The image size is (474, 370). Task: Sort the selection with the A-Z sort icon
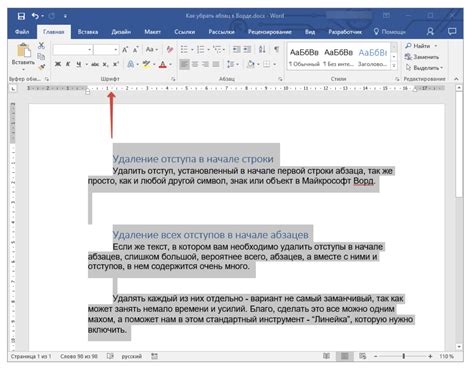(x=262, y=50)
